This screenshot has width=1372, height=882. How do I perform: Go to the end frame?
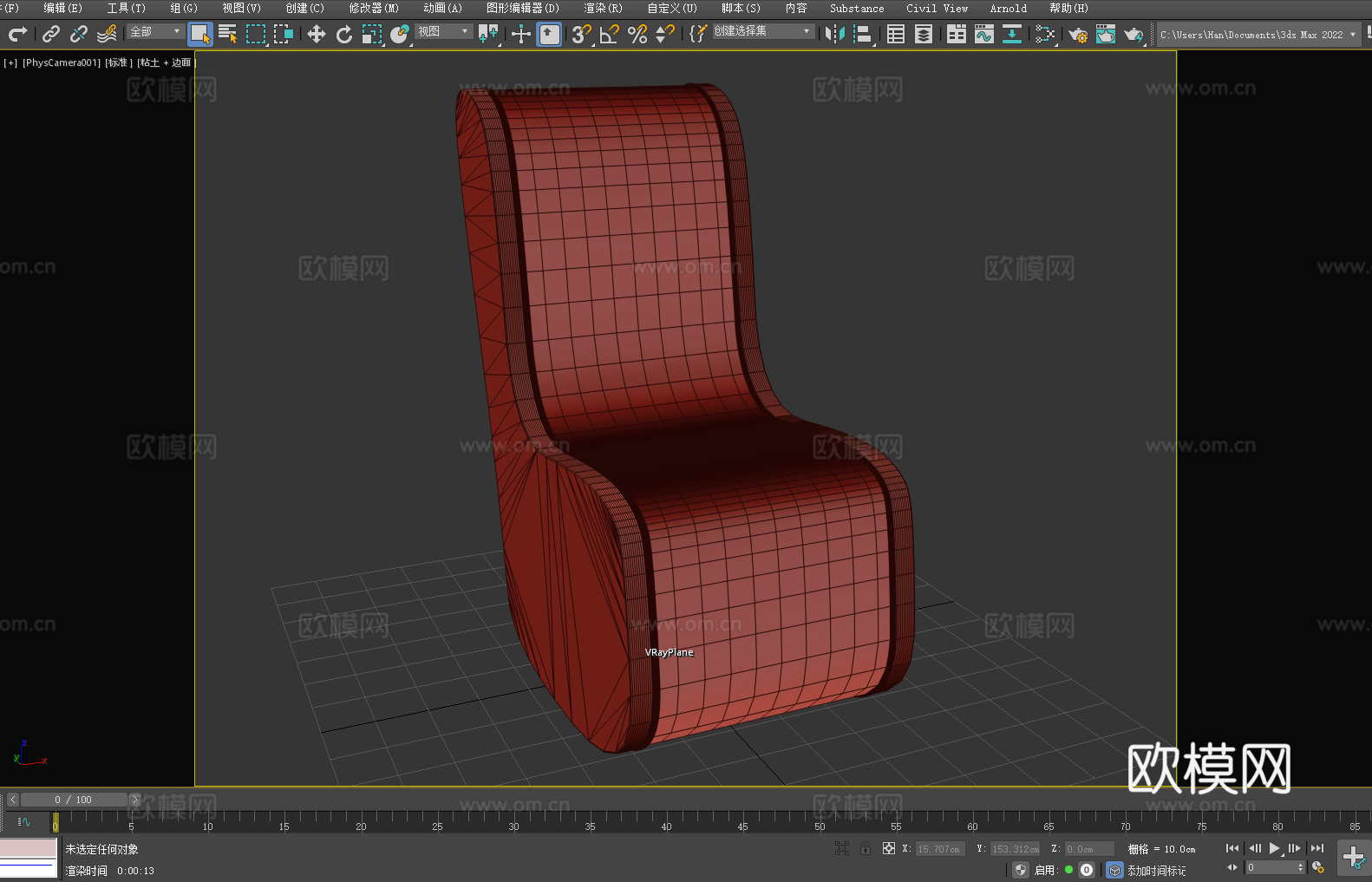point(1316,848)
